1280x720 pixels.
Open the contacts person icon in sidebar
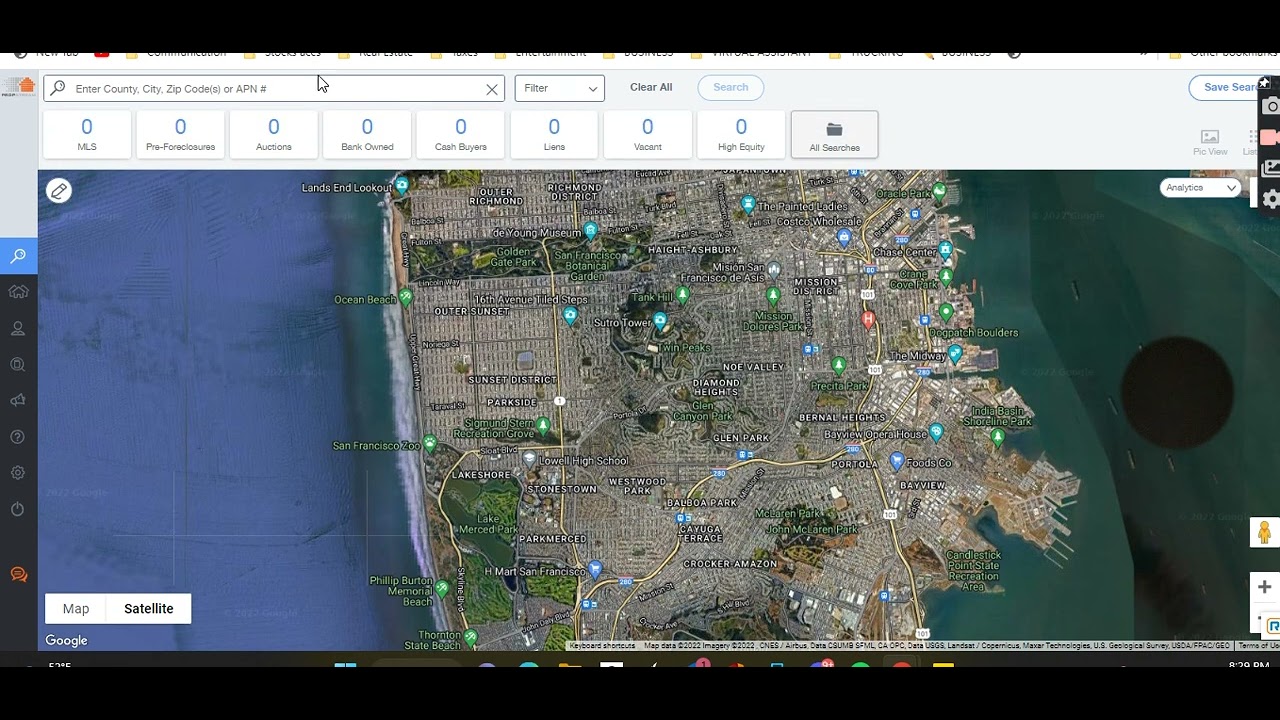tap(18, 328)
